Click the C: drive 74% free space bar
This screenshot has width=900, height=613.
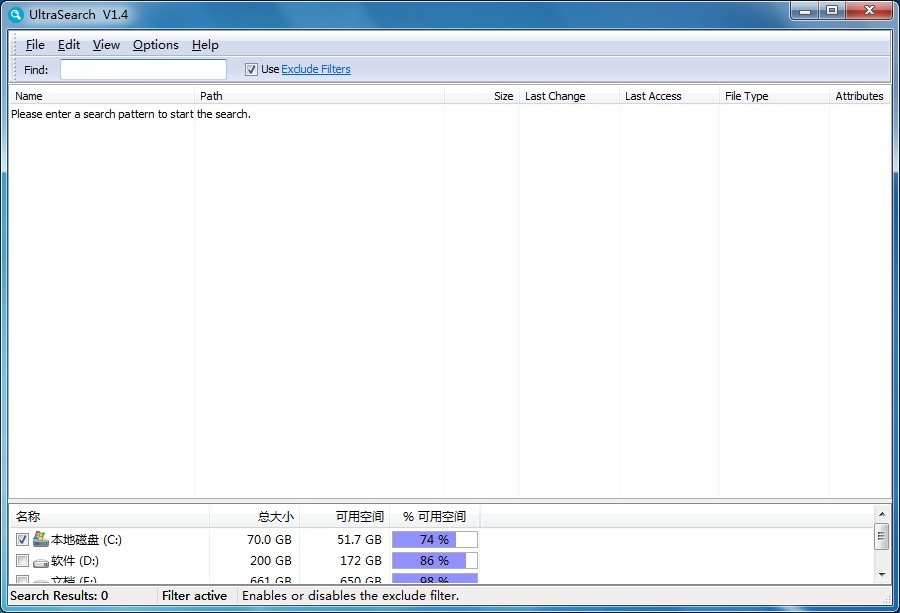(x=434, y=540)
